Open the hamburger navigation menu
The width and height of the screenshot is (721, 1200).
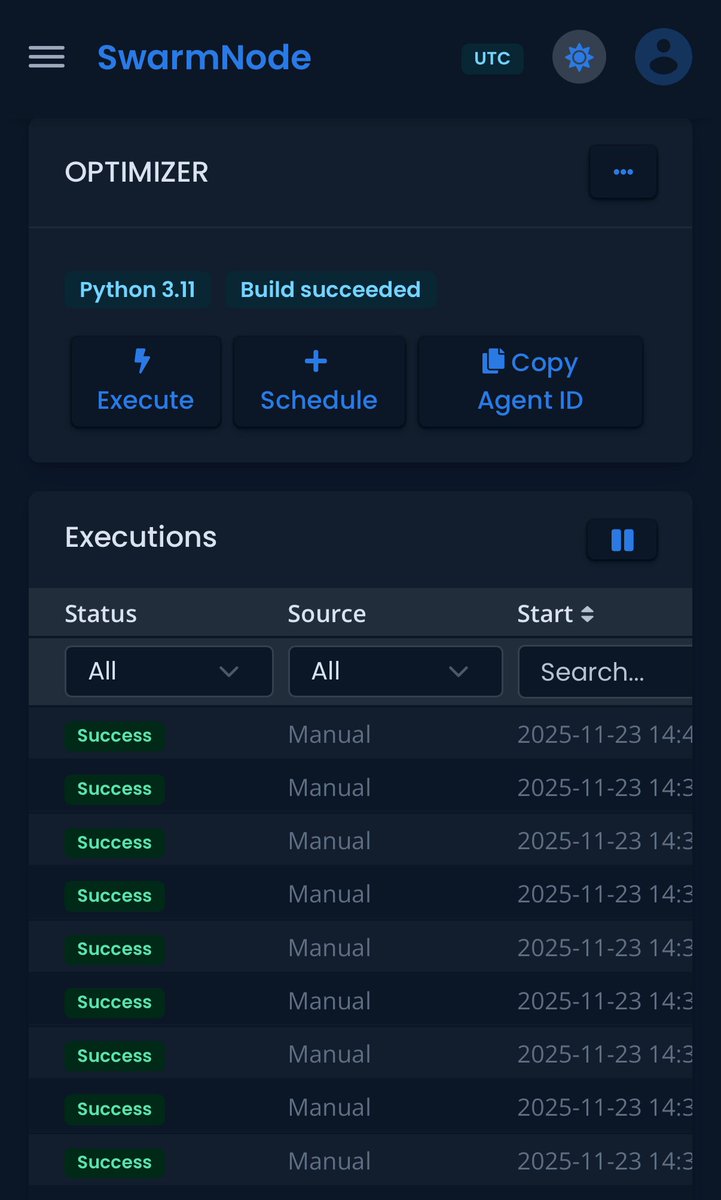(46, 57)
